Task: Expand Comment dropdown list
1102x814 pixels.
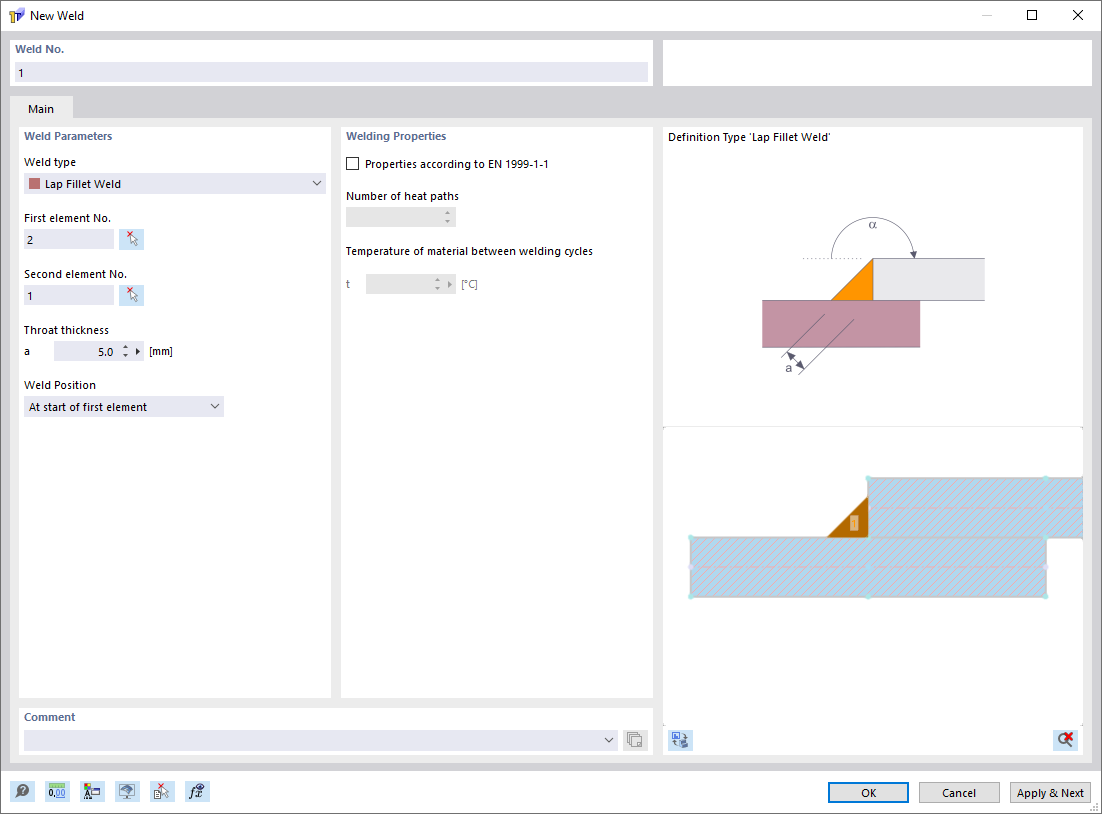Action: [609, 740]
